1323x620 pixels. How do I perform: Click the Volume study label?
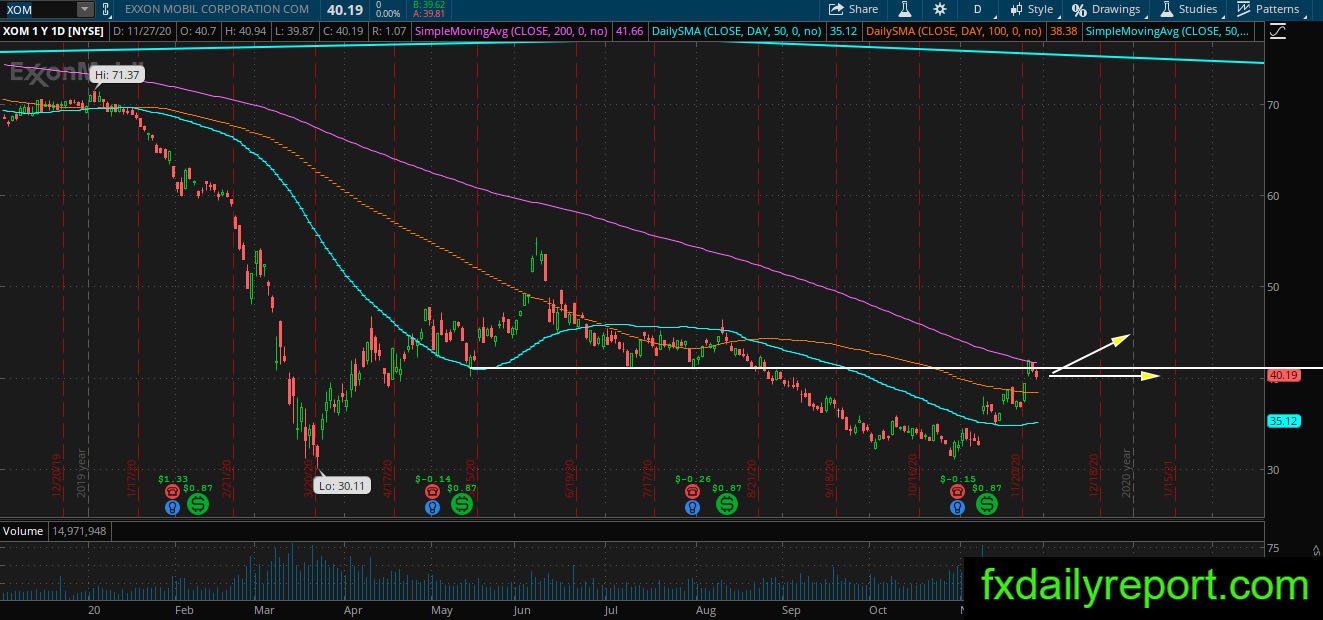click(x=22, y=531)
